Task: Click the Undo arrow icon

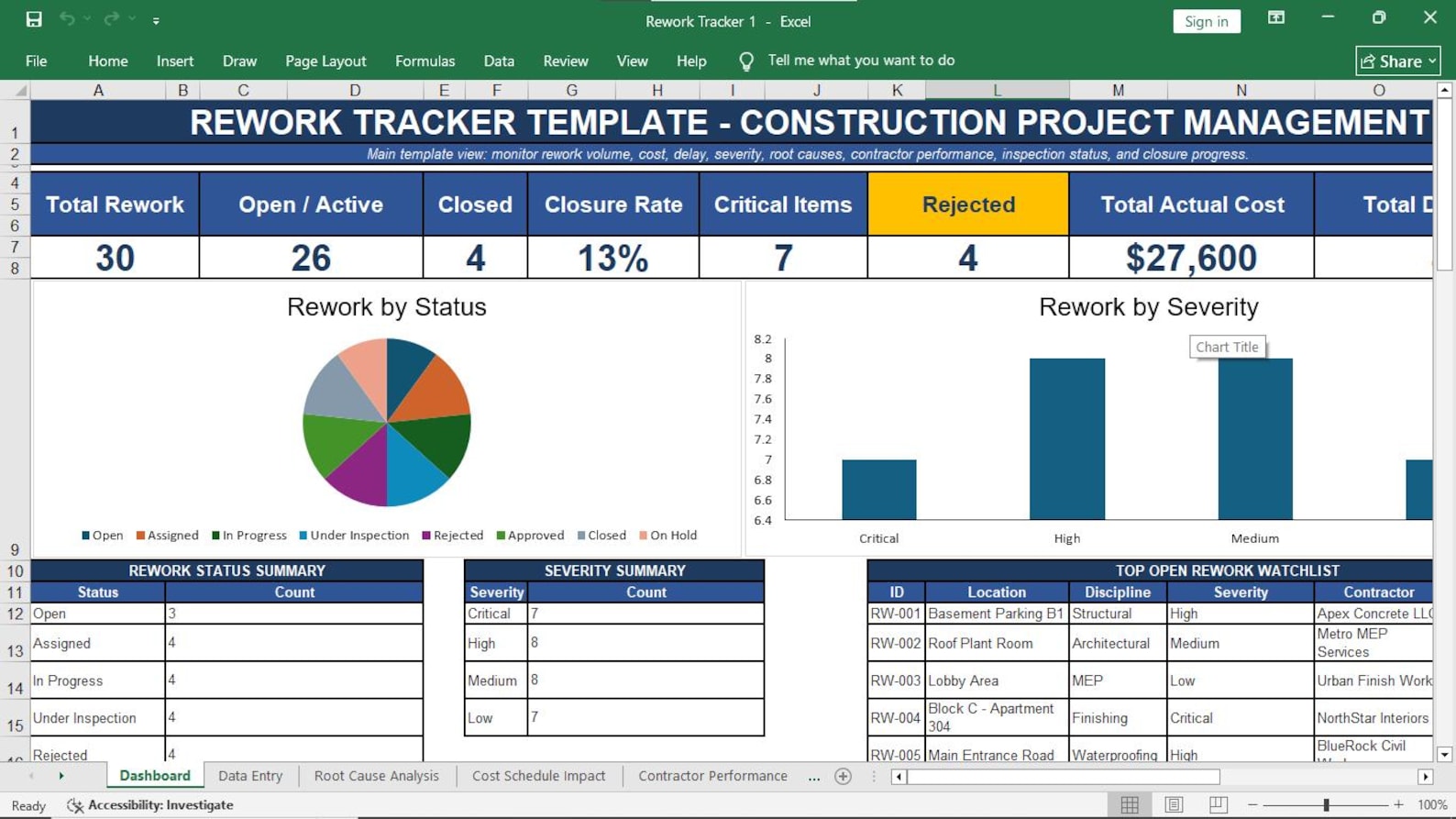Action: coord(67,19)
